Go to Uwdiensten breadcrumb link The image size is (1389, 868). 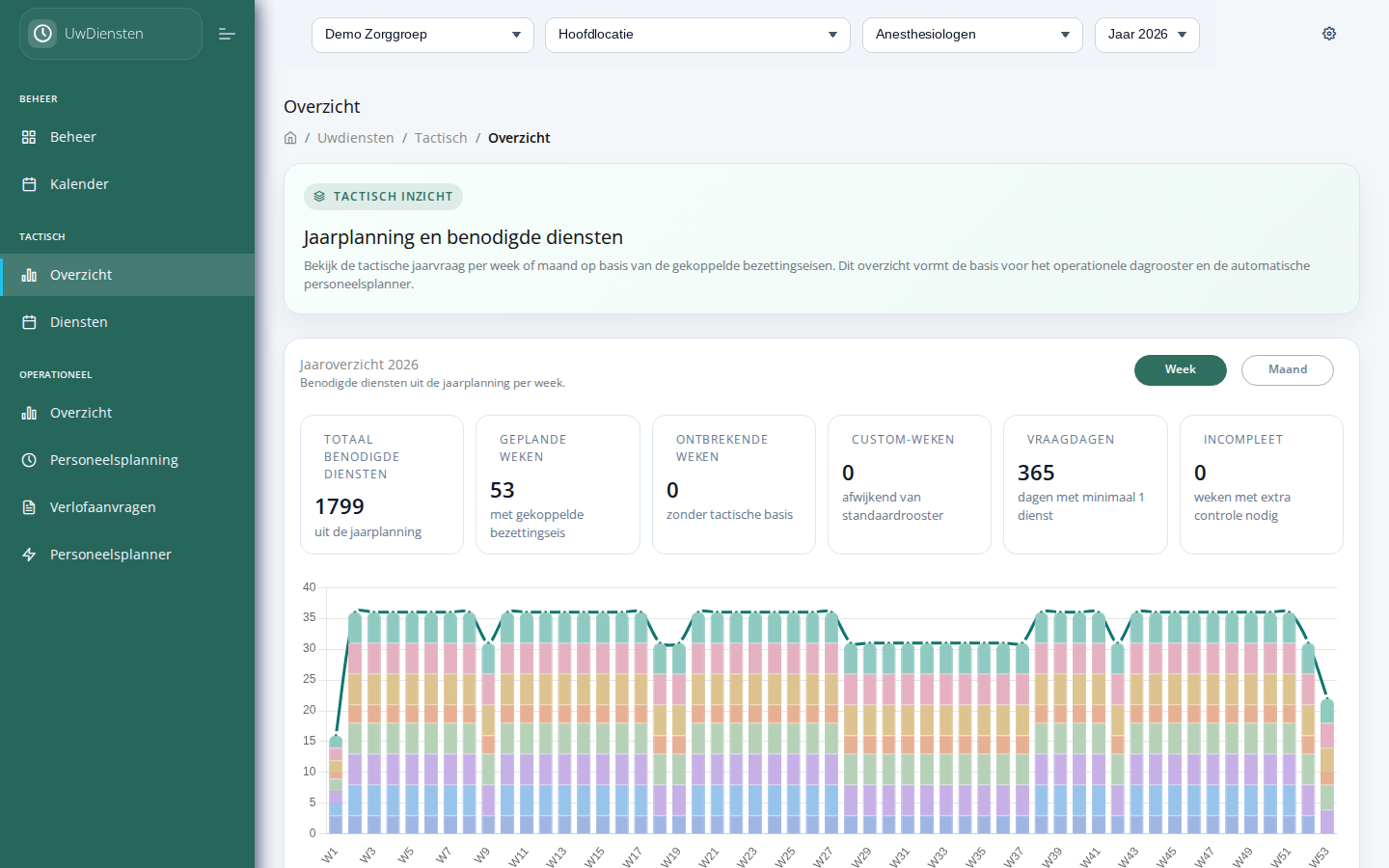coord(356,138)
